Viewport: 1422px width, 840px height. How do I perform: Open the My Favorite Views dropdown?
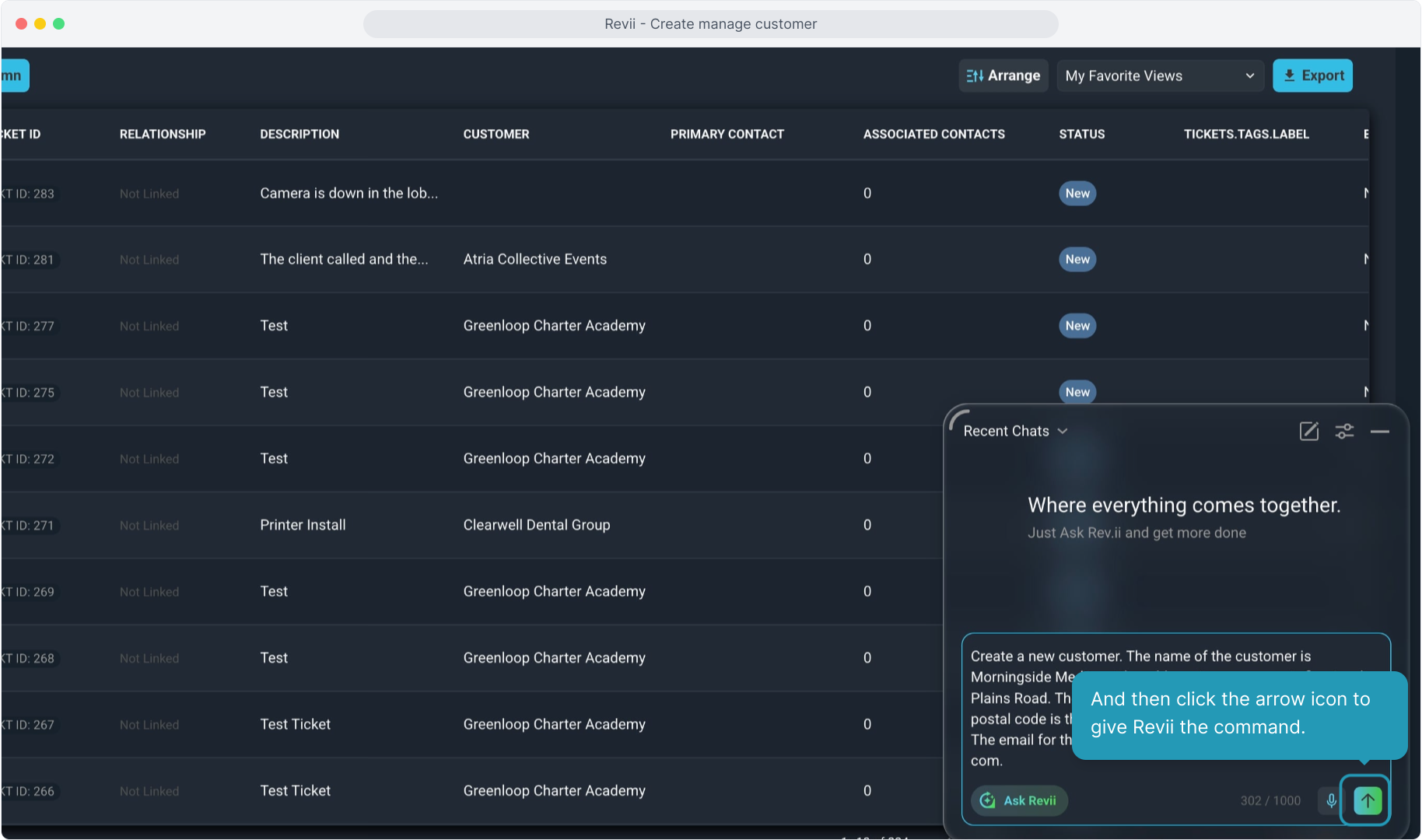point(1159,75)
